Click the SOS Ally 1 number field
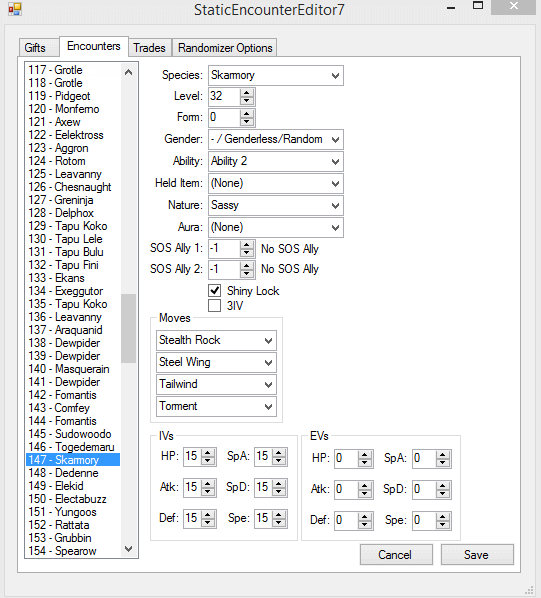Screen dimensions: 541x598 point(225,249)
